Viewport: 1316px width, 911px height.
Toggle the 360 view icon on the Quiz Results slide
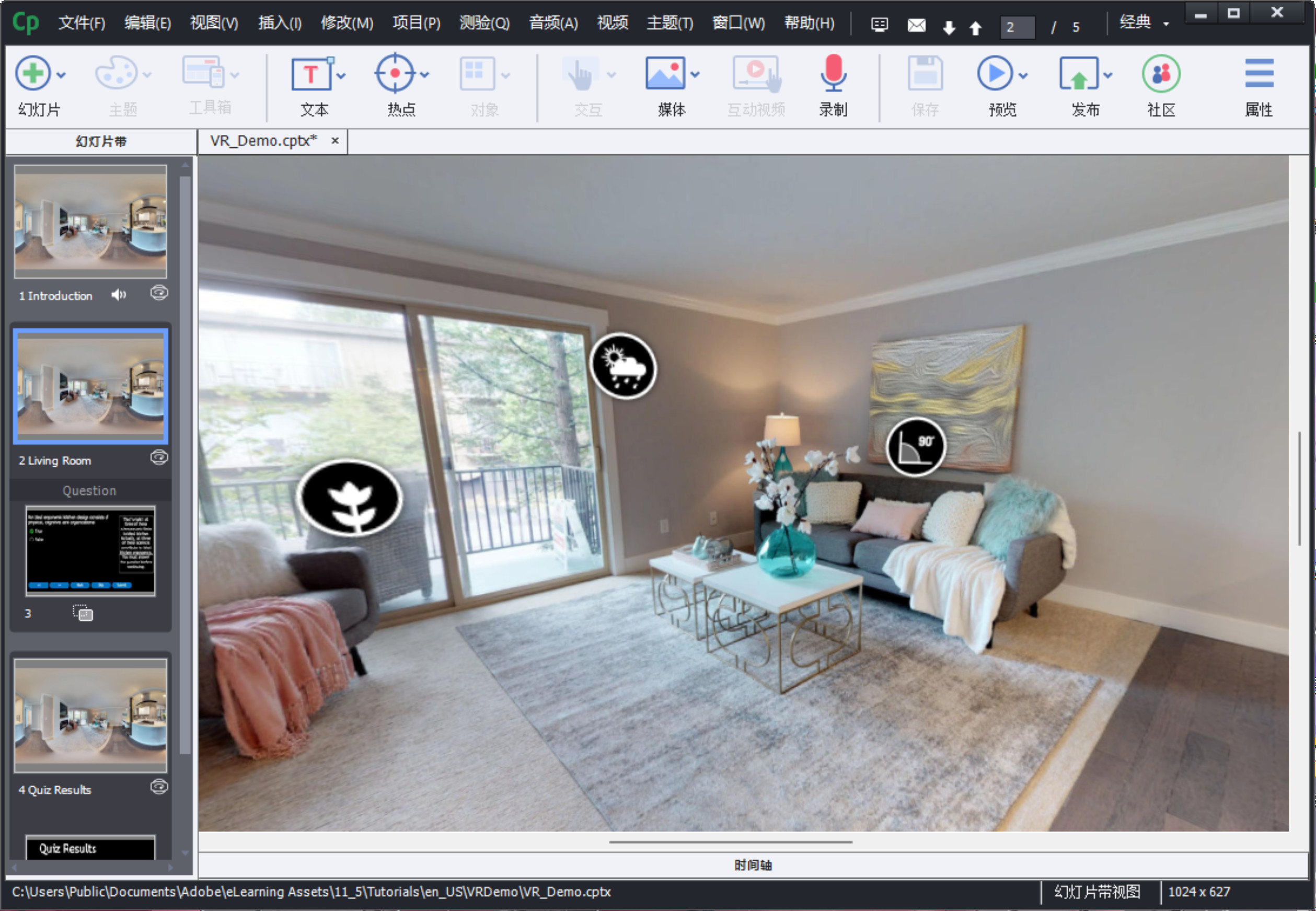(159, 787)
